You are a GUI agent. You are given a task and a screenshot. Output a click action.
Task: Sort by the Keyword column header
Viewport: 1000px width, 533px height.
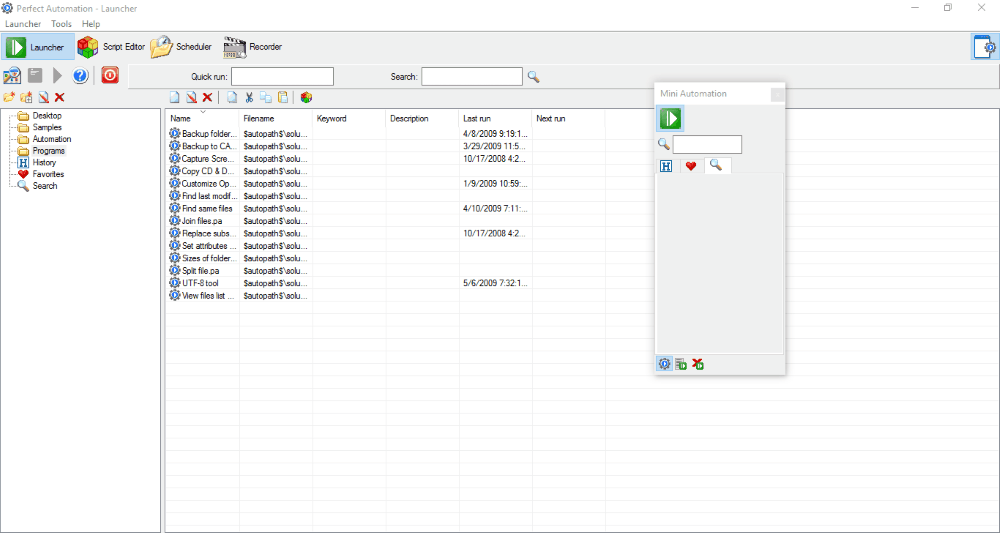349,119
